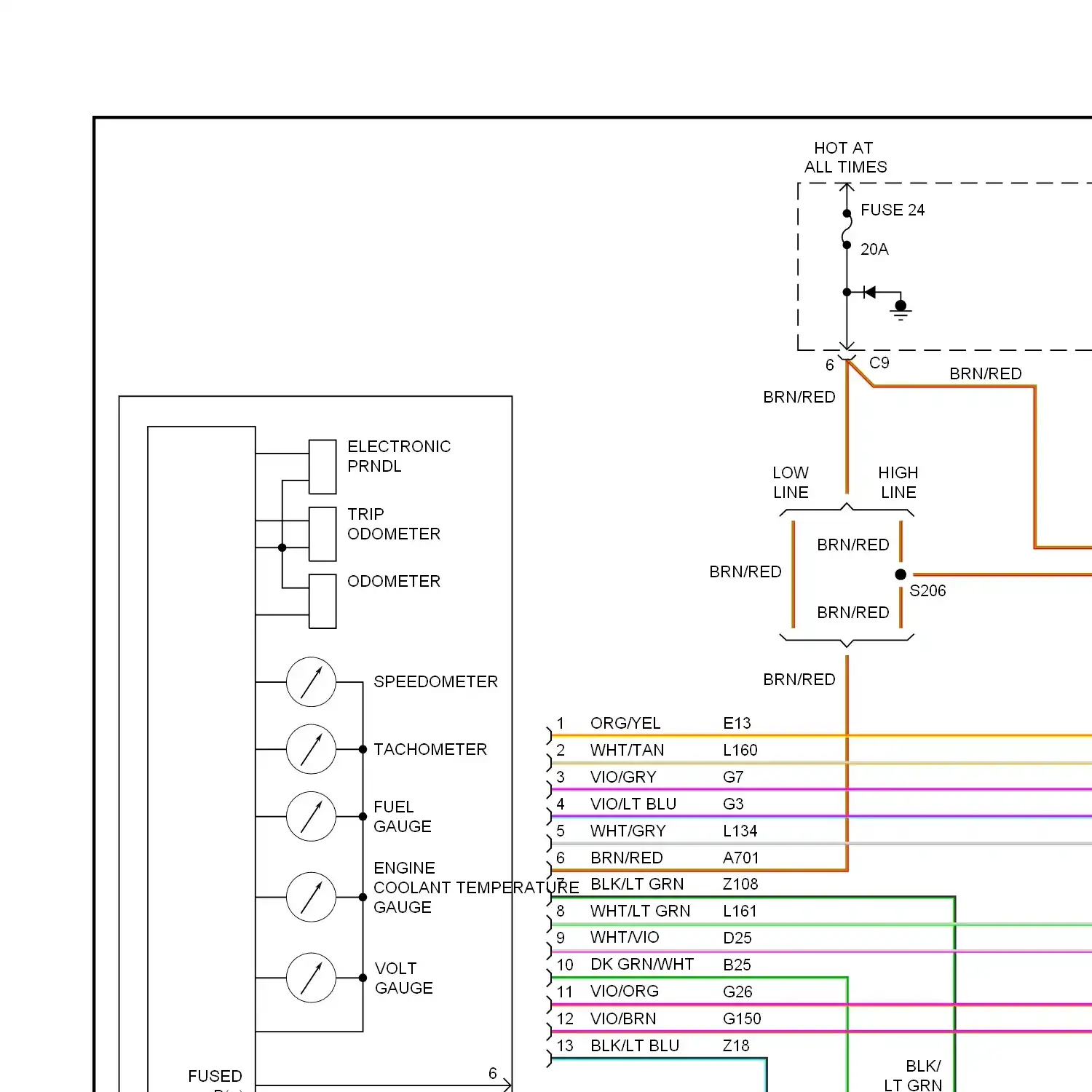Select the FUEL GAUGE label
Screen dimensions: 1092x1092
point(403,817)
